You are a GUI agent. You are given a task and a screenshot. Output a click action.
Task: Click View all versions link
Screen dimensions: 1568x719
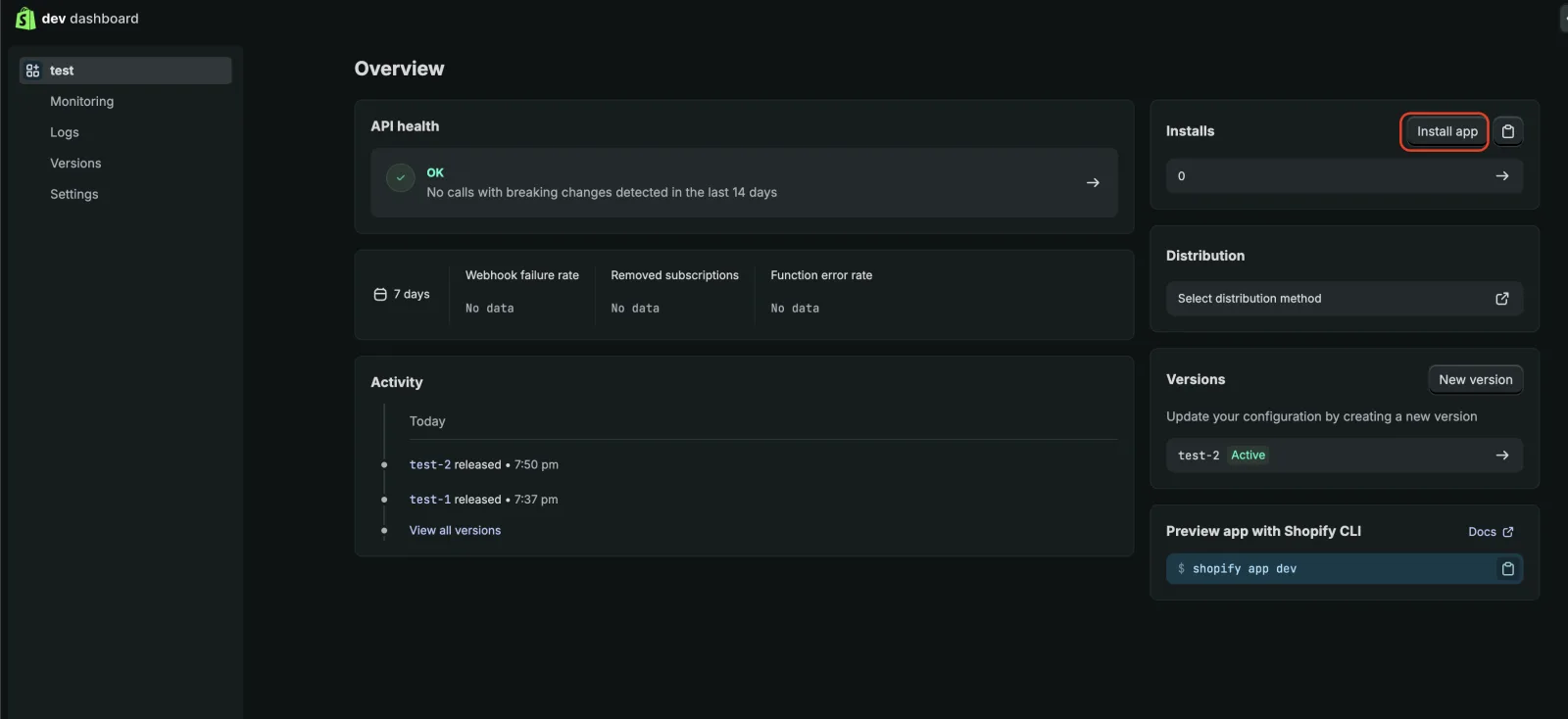tap(455, 531)
